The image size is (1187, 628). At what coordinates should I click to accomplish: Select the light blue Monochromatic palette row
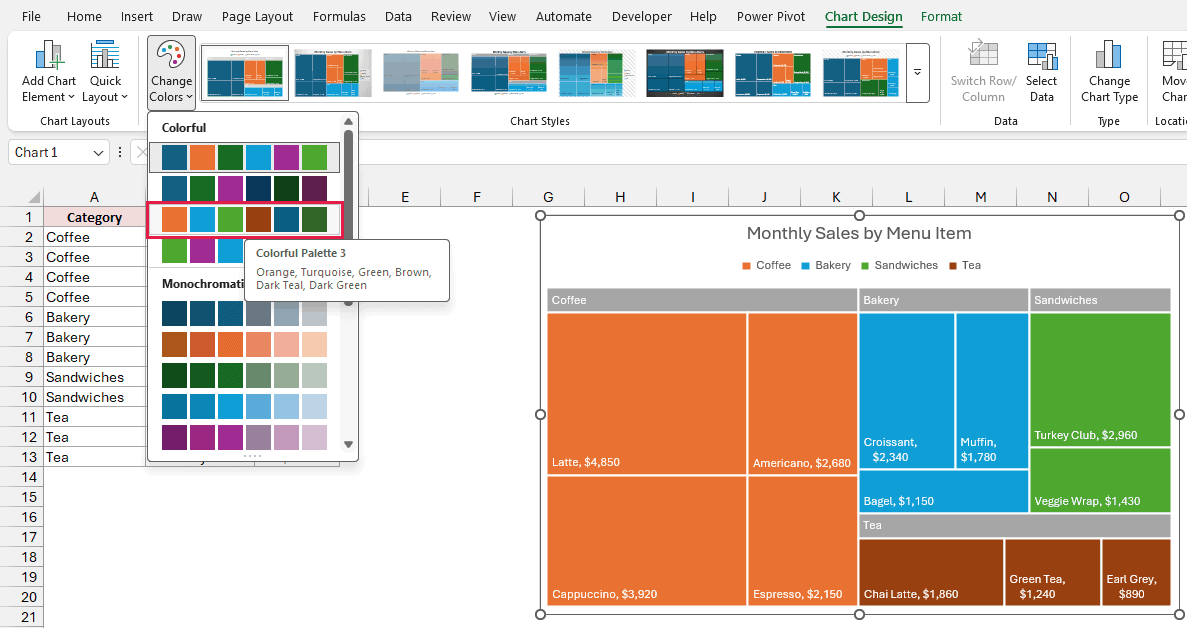[x=245, y=406]
